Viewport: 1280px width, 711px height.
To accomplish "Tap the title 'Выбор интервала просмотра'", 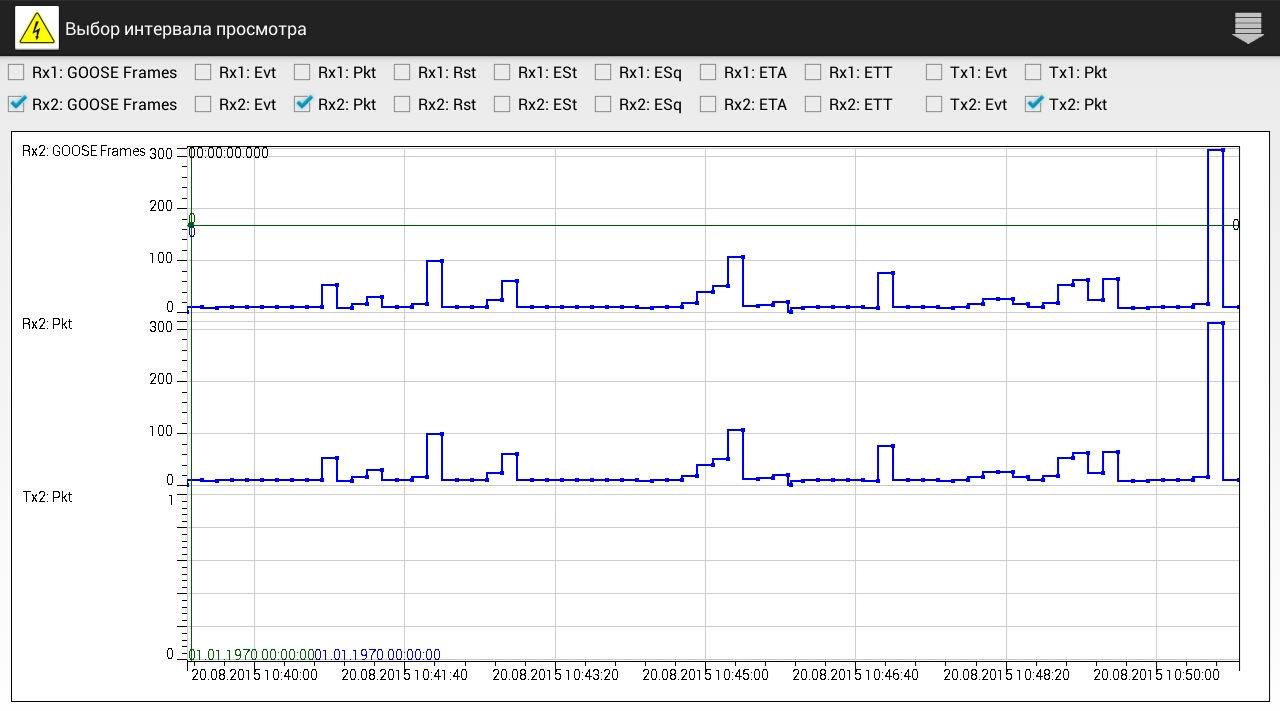I will [x=186, y=29].
